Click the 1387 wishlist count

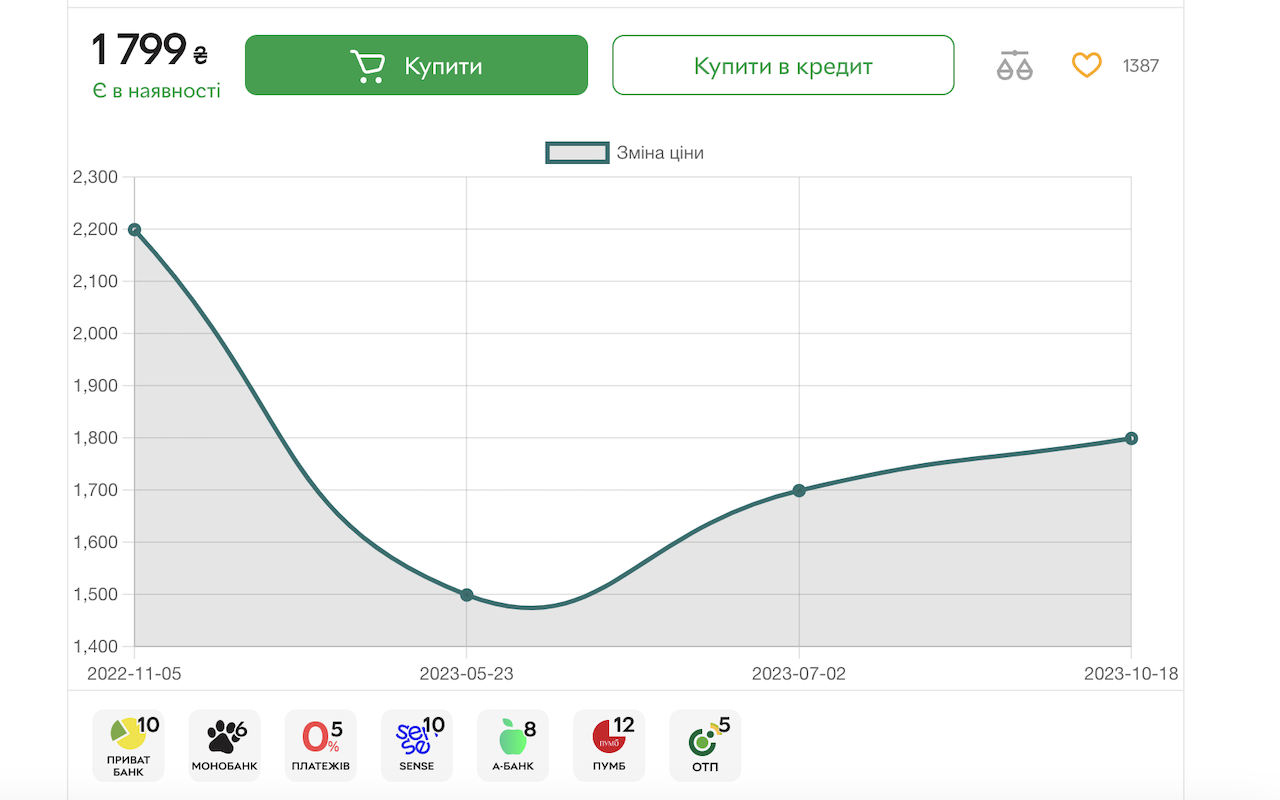(1141, 66)
